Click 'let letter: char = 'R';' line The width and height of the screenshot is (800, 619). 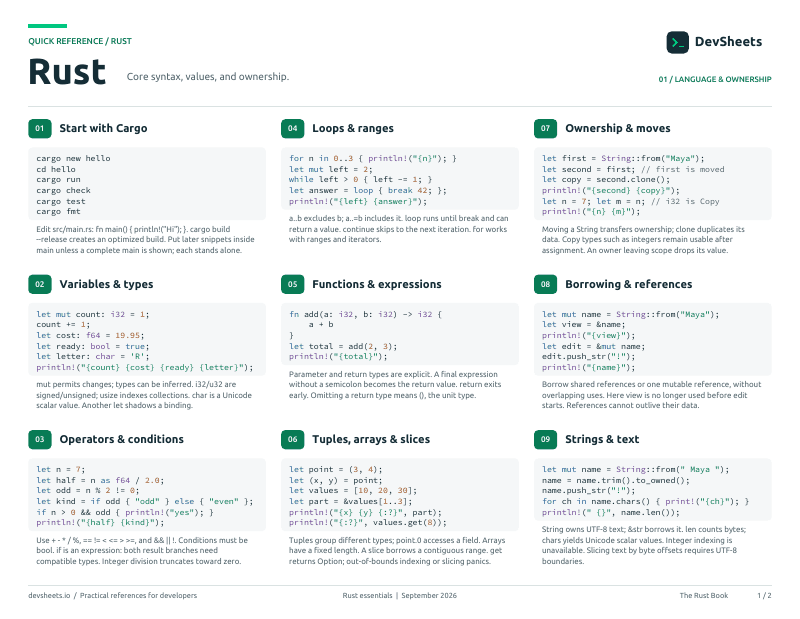point(93,356)
